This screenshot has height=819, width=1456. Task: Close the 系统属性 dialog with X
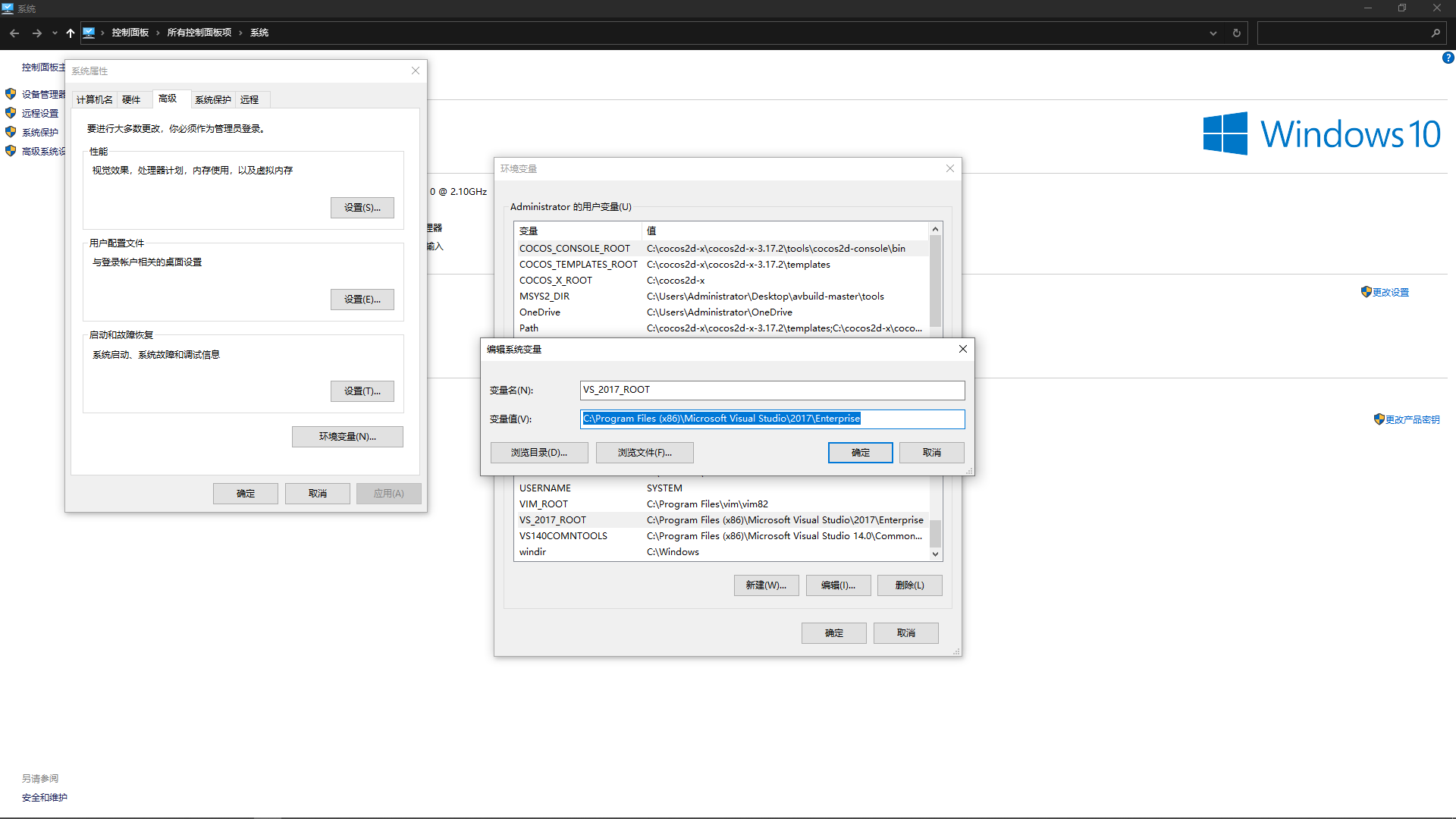[416, 71]
